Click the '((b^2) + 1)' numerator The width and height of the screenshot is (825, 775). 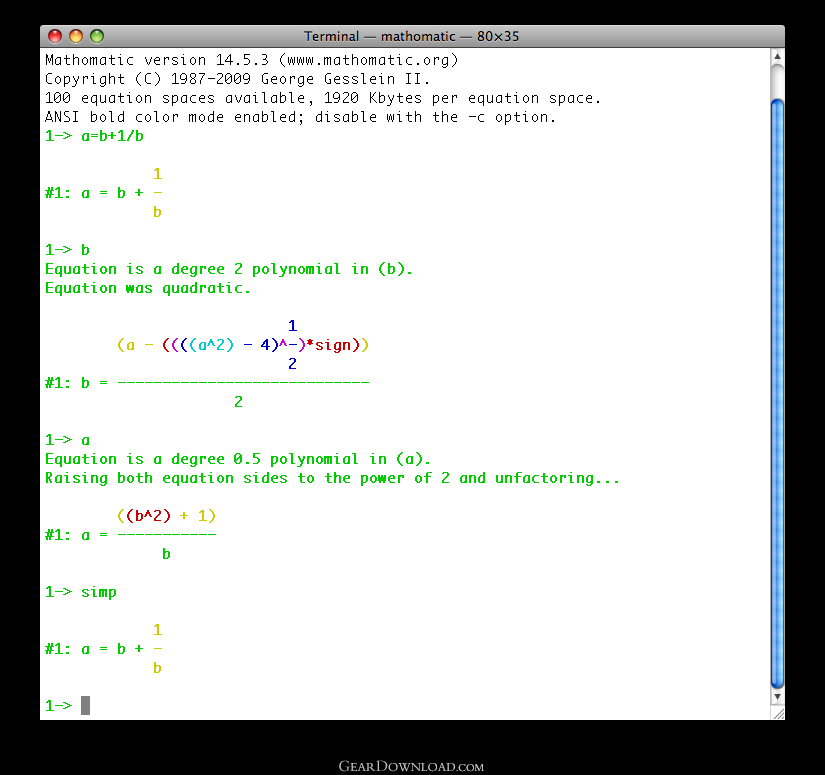[x=166, y=516]
